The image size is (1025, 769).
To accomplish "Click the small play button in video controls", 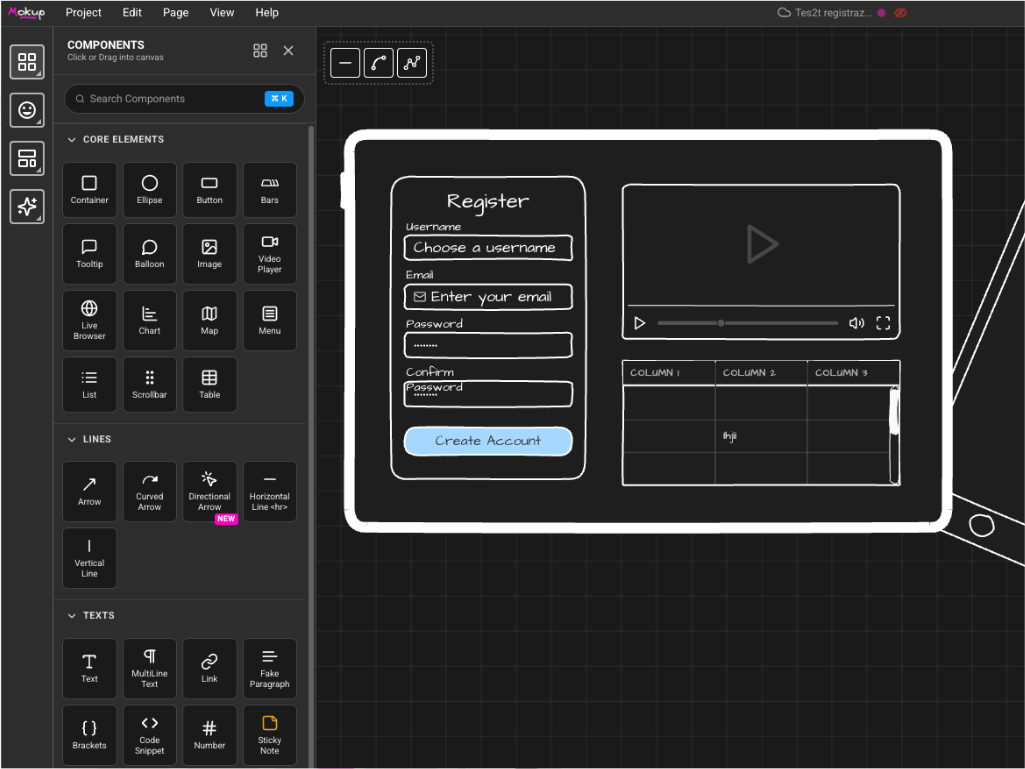I will point(640,323).
